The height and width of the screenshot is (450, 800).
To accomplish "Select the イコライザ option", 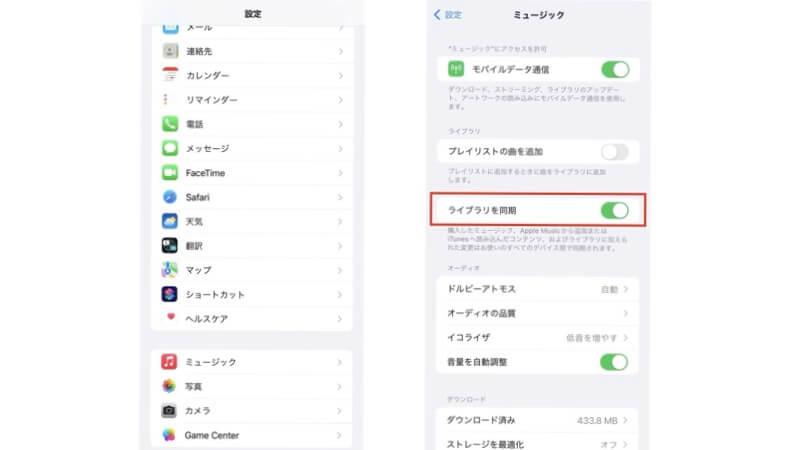I will (x=537, y=338).
